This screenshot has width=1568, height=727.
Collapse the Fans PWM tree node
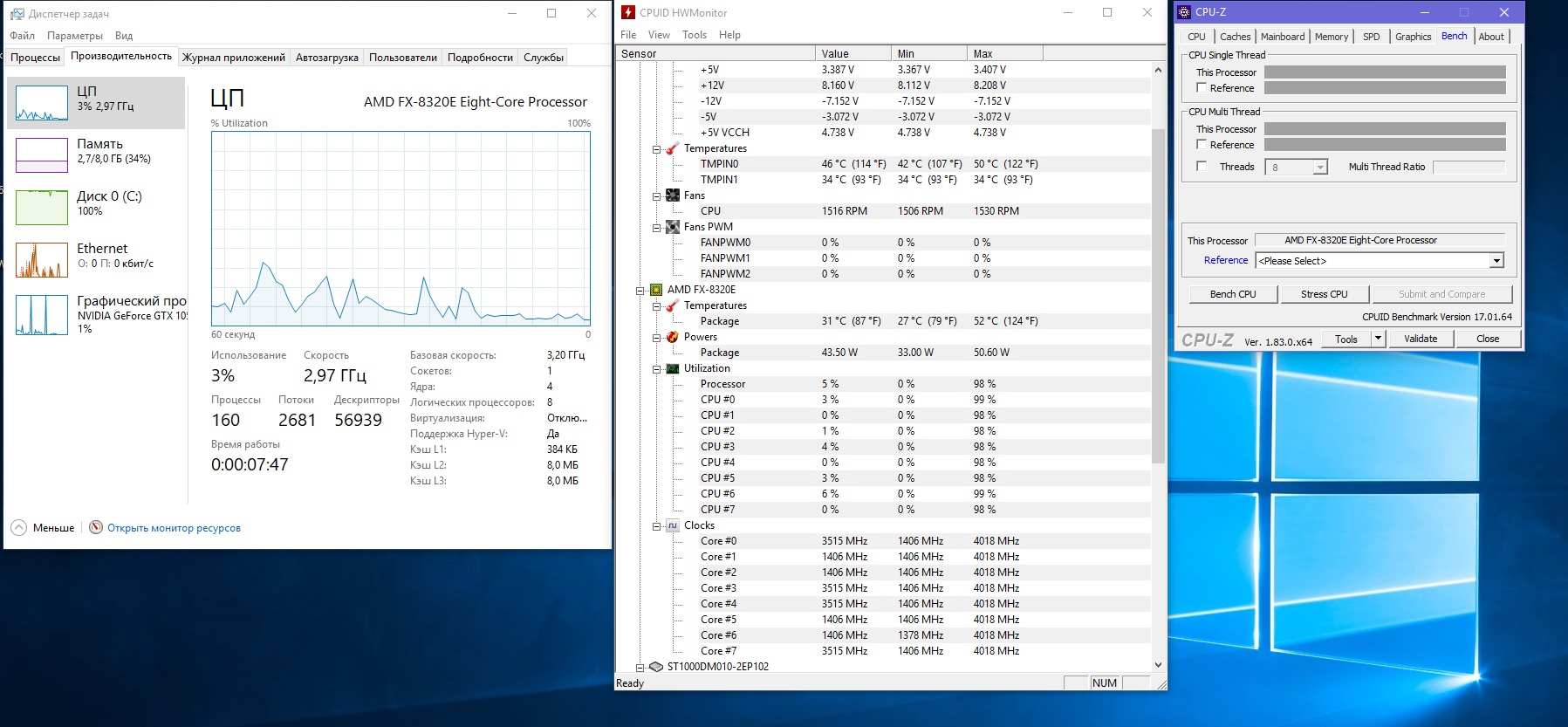click(656, 228)
